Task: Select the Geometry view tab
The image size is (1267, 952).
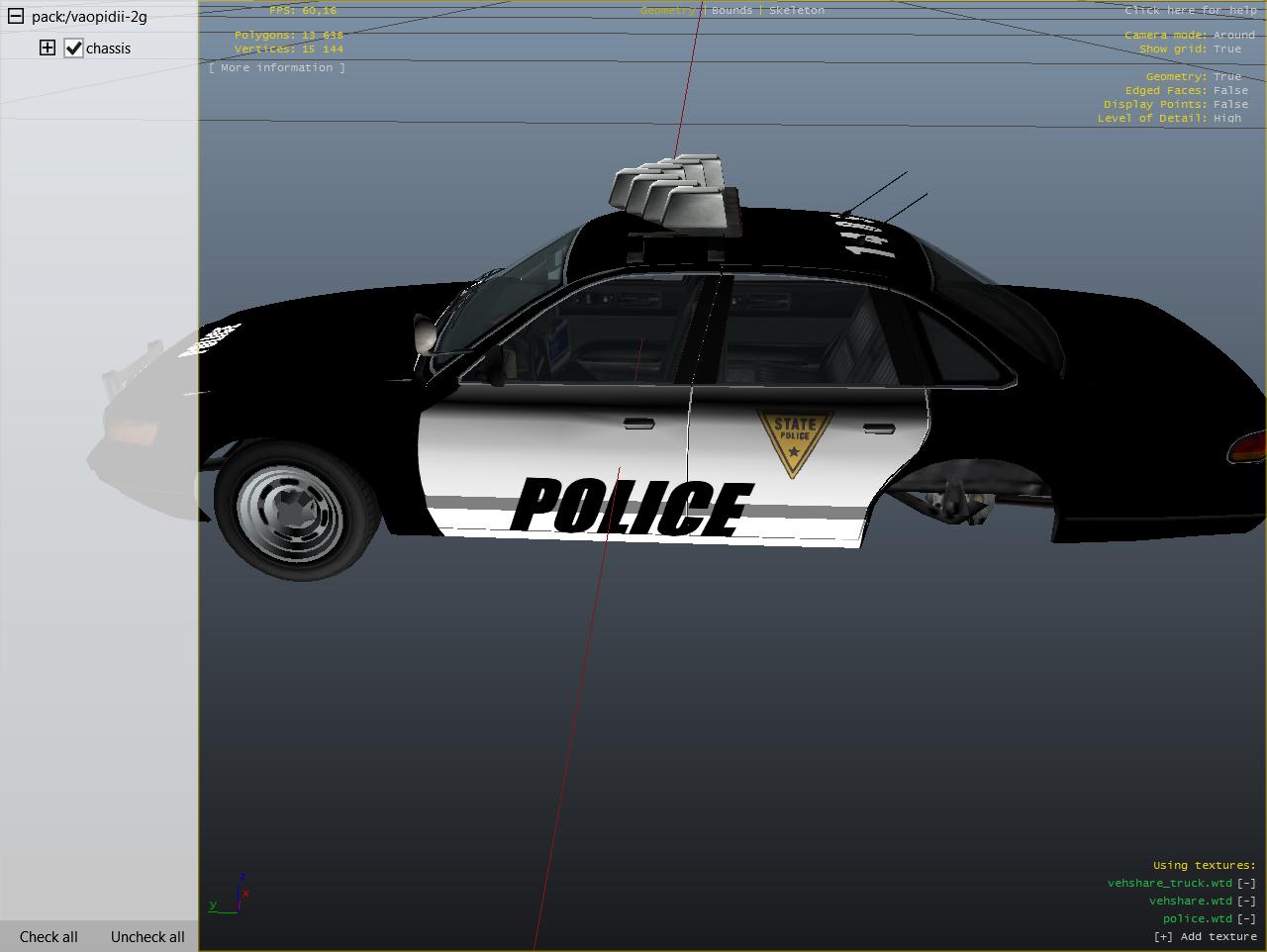Action: (x=668, y=10)
